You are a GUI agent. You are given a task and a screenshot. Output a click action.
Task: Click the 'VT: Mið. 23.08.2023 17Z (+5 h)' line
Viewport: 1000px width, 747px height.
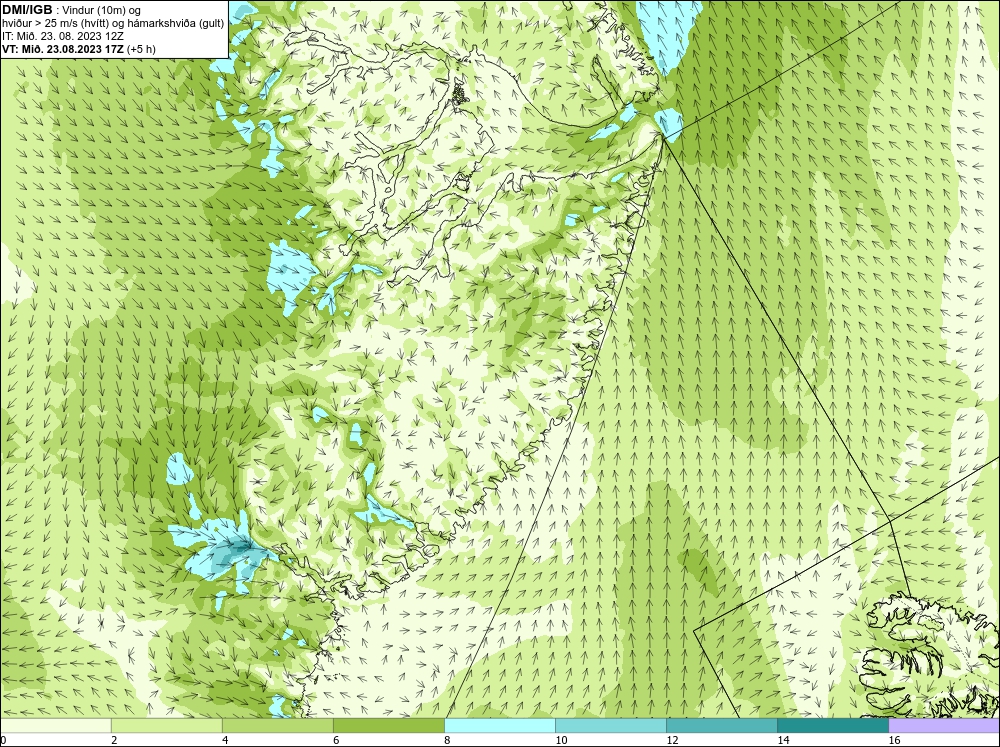click(x=79, y=49)
